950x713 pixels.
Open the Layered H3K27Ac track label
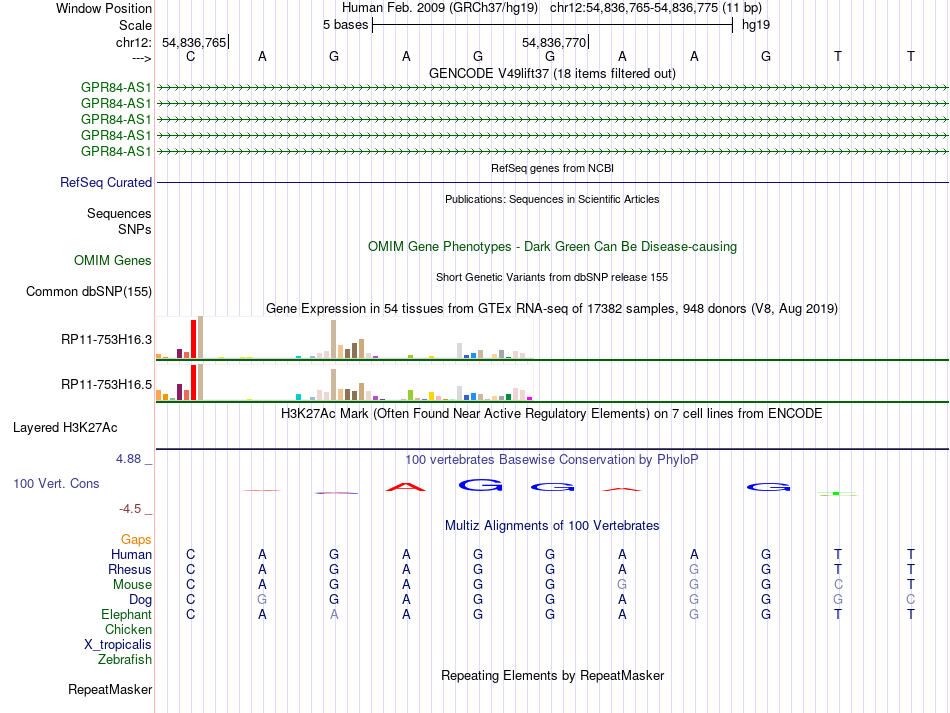click(x=65, y=428)
